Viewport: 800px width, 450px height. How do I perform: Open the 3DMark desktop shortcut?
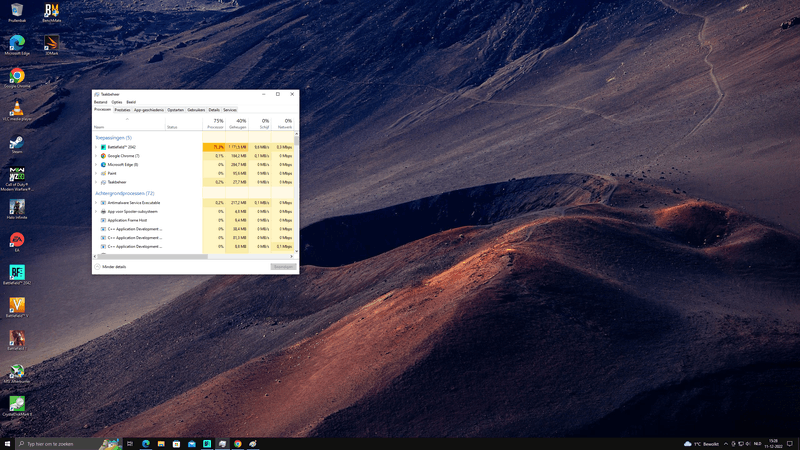point(52,45)
